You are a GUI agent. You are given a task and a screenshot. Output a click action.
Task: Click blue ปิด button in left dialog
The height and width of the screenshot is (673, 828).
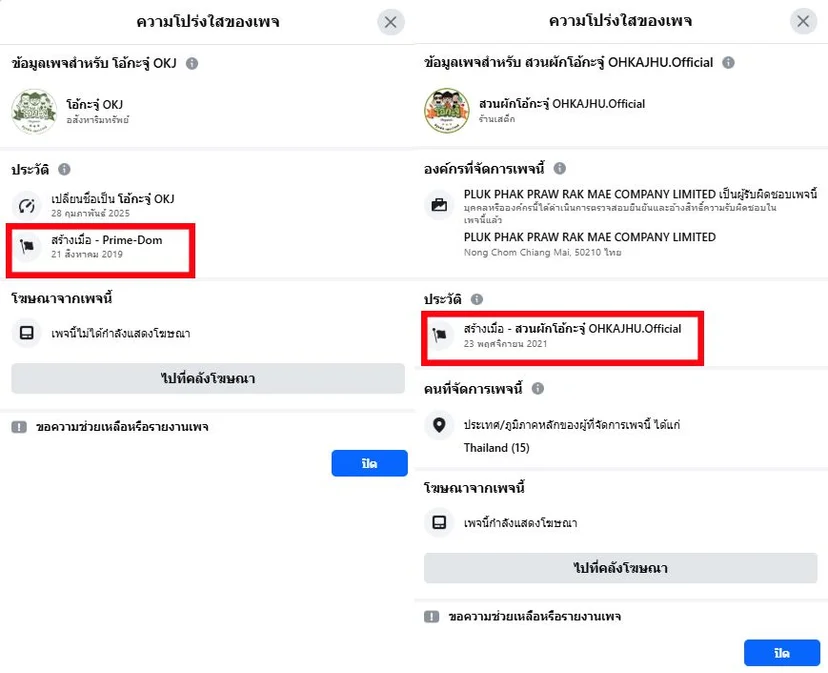(x=370, y=463)
